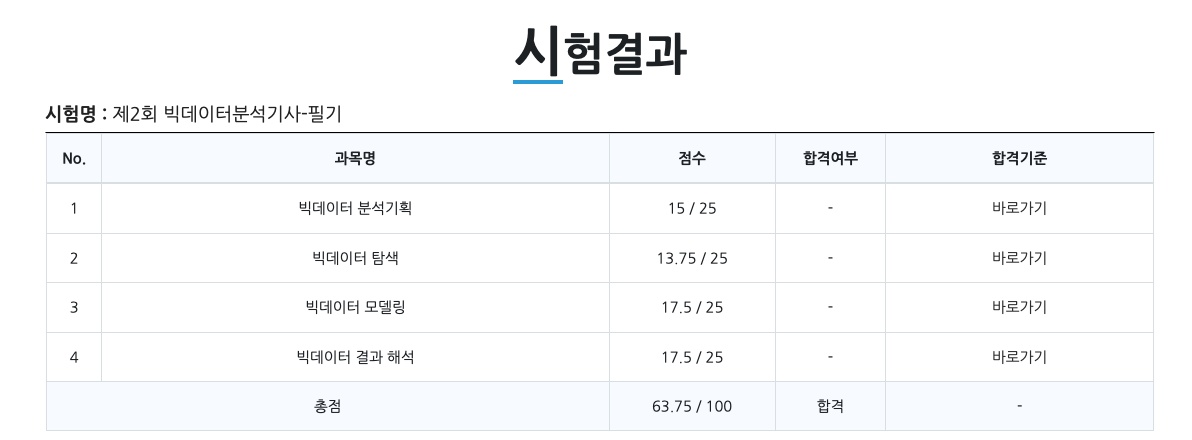The image size is (1192, 440).
Task: Select the 빅데이터 탐색 subject name
Action: click(355, 258)
